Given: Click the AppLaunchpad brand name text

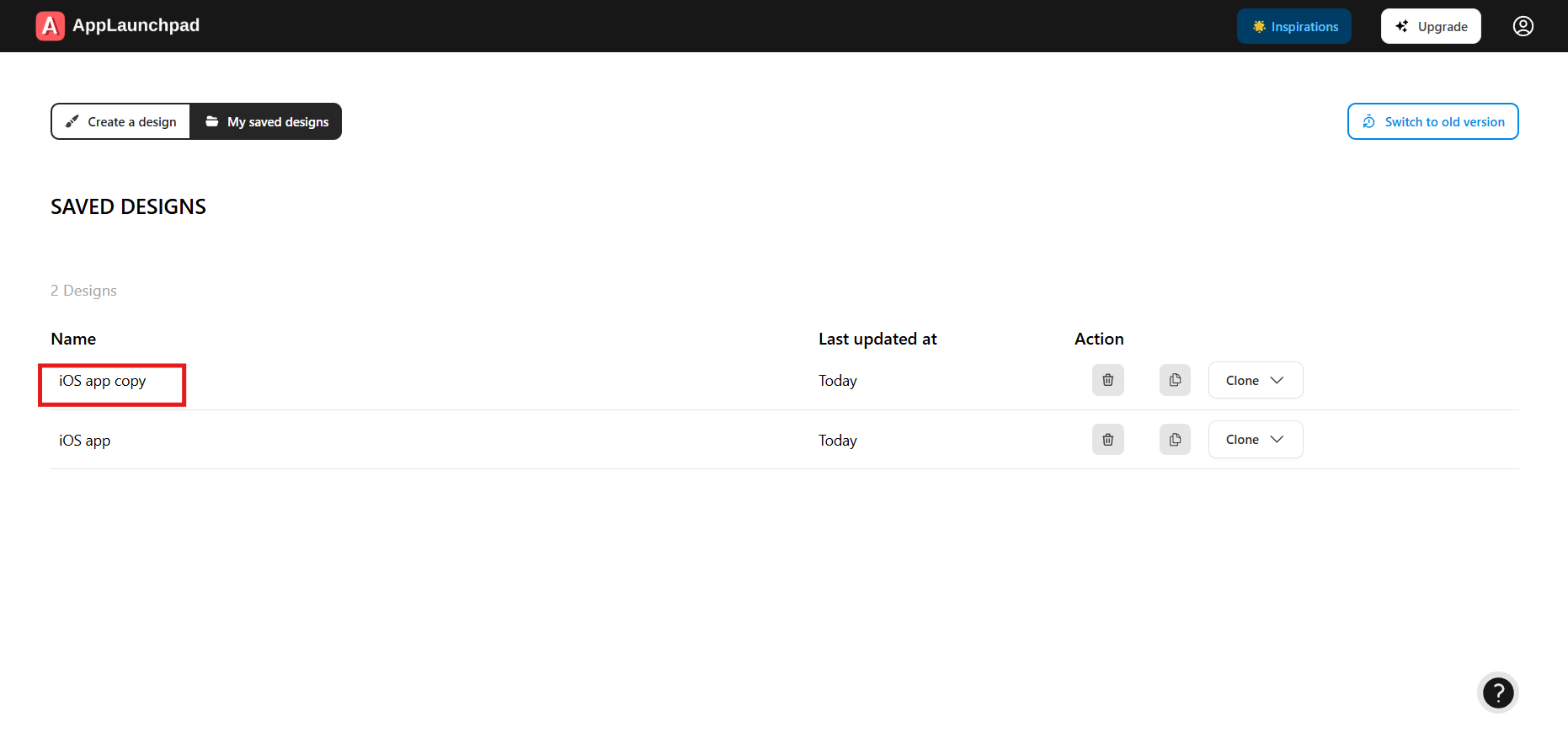Looking at the screenshot, I should (x=136, y=25).
